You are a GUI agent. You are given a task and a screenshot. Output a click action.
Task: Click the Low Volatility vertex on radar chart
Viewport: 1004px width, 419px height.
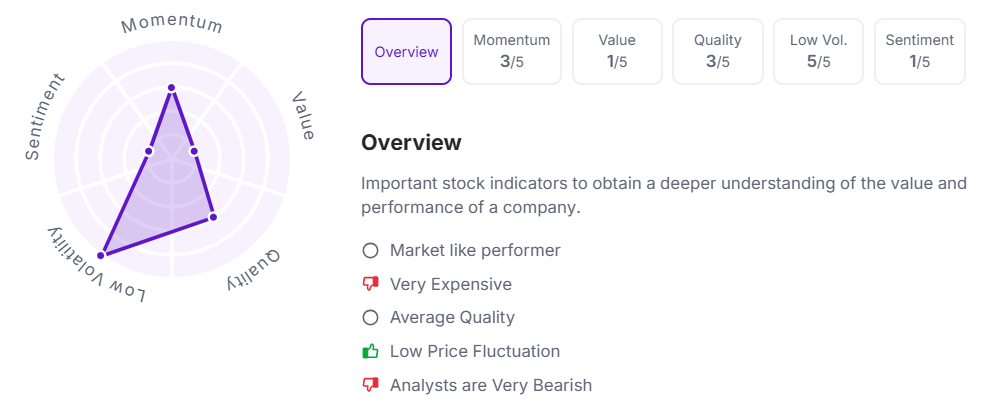pyautogui.click(x=100, y=255)
